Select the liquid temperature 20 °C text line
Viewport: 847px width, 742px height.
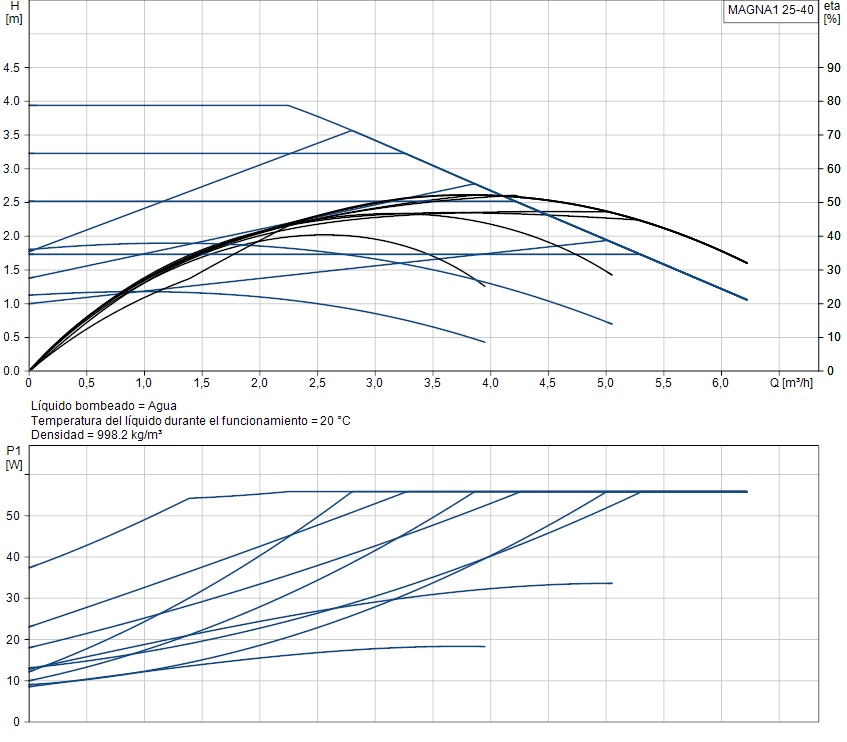[x=191, y=421]
